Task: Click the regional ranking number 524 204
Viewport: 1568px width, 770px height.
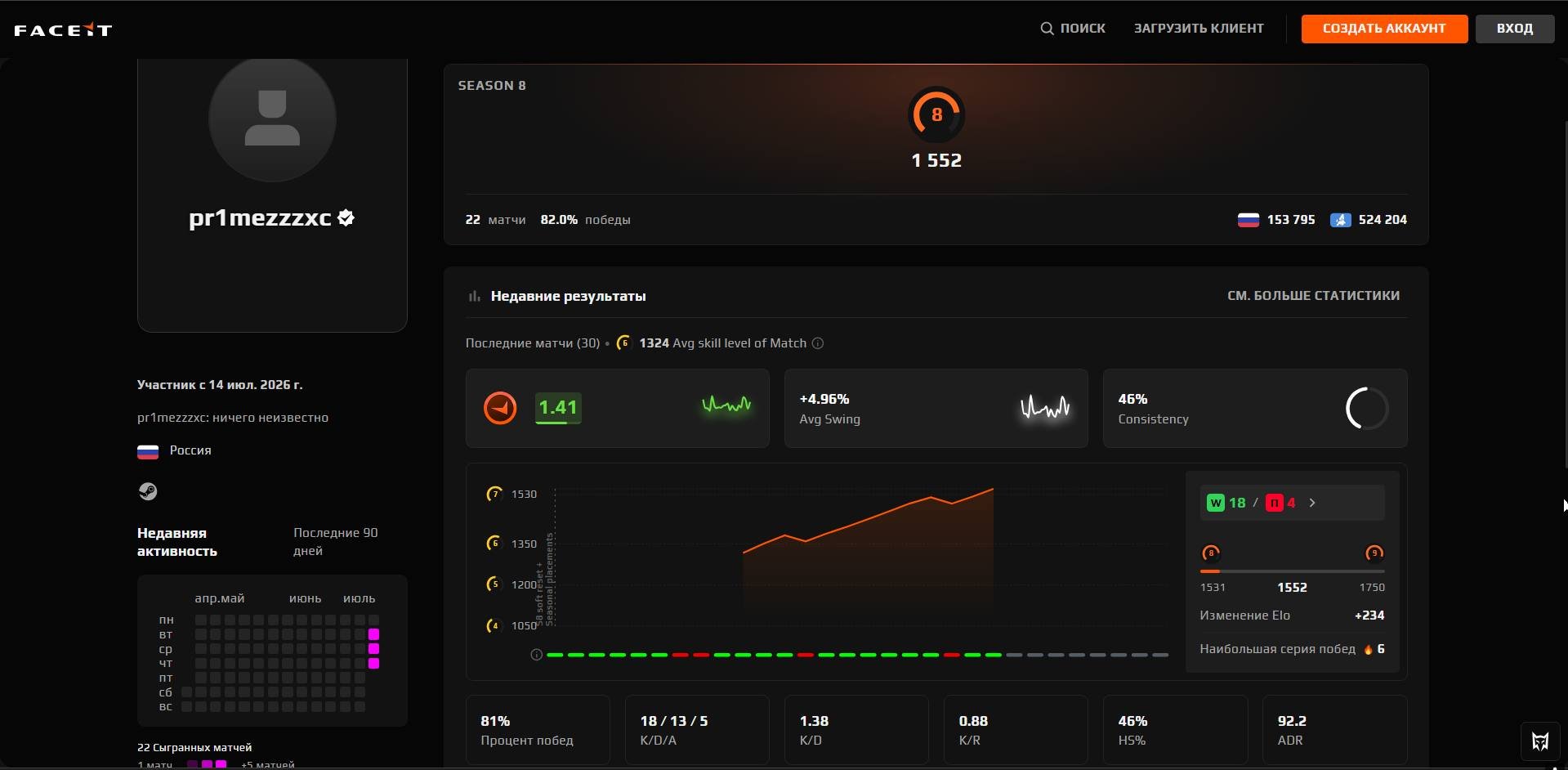Action: (1383, 220)
